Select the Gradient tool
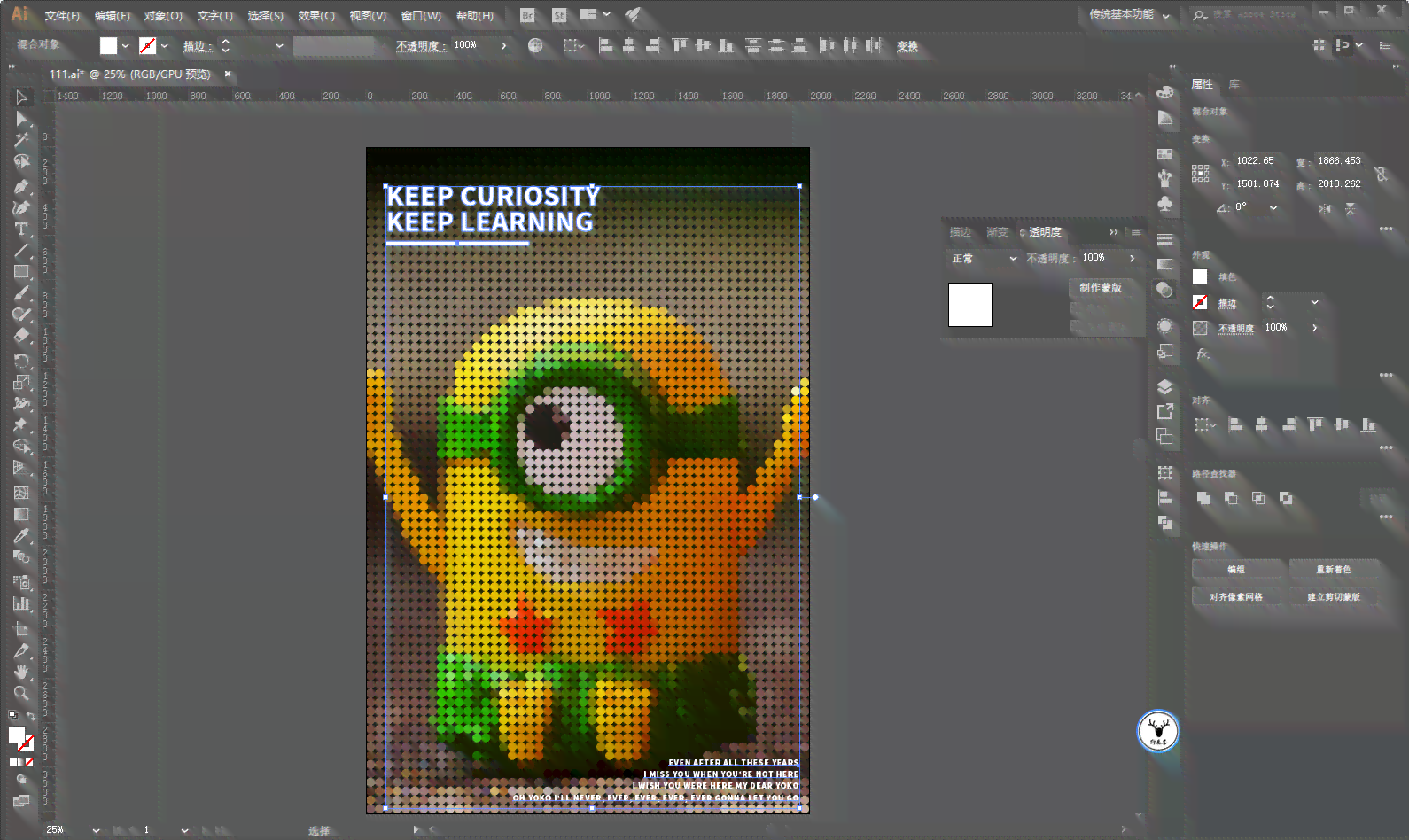 click(x=22, y=515)
